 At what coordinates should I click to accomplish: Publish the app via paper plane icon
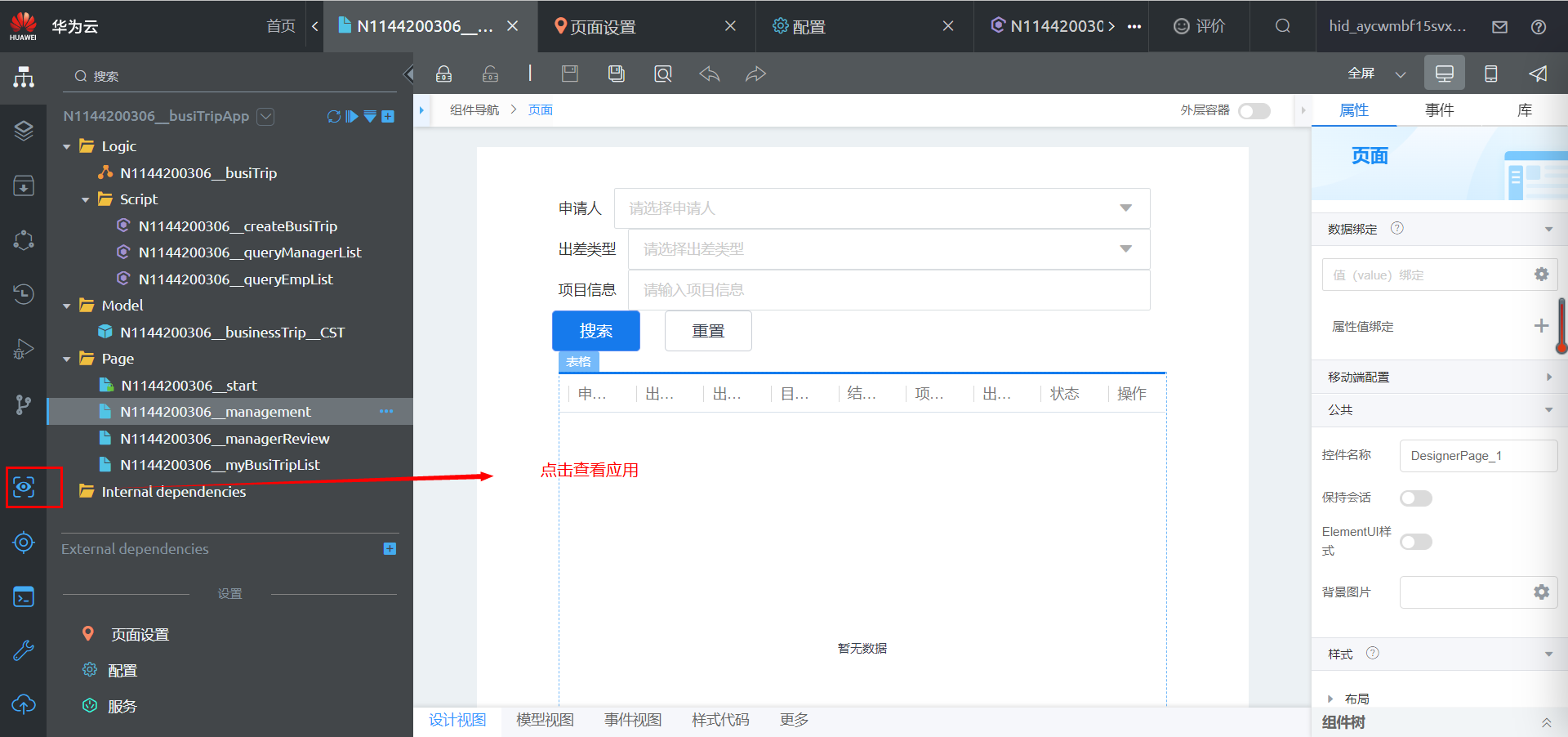click(x=1538, y=73)
